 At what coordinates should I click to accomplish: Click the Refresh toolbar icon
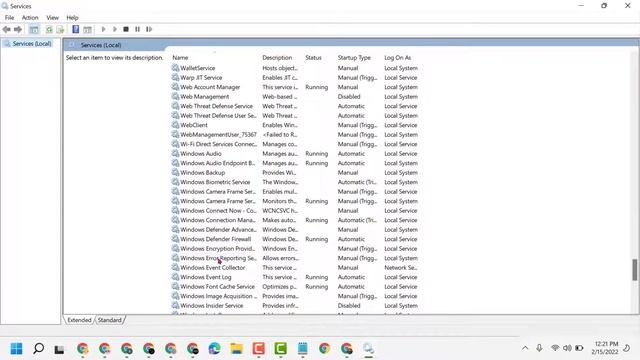pos(49,29)
